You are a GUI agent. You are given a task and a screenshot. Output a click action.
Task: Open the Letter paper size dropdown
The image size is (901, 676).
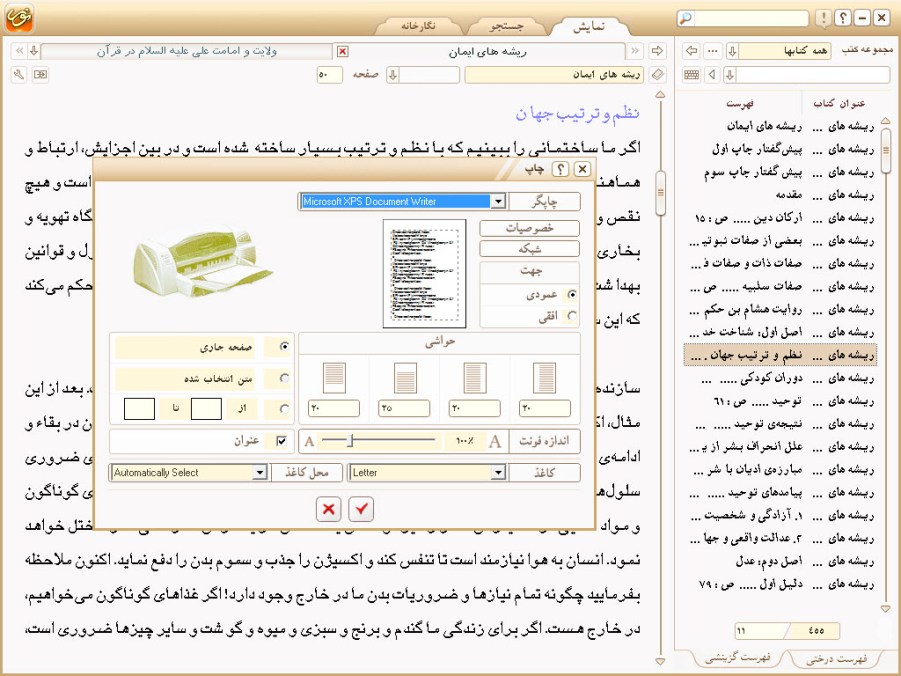[498, 473]
